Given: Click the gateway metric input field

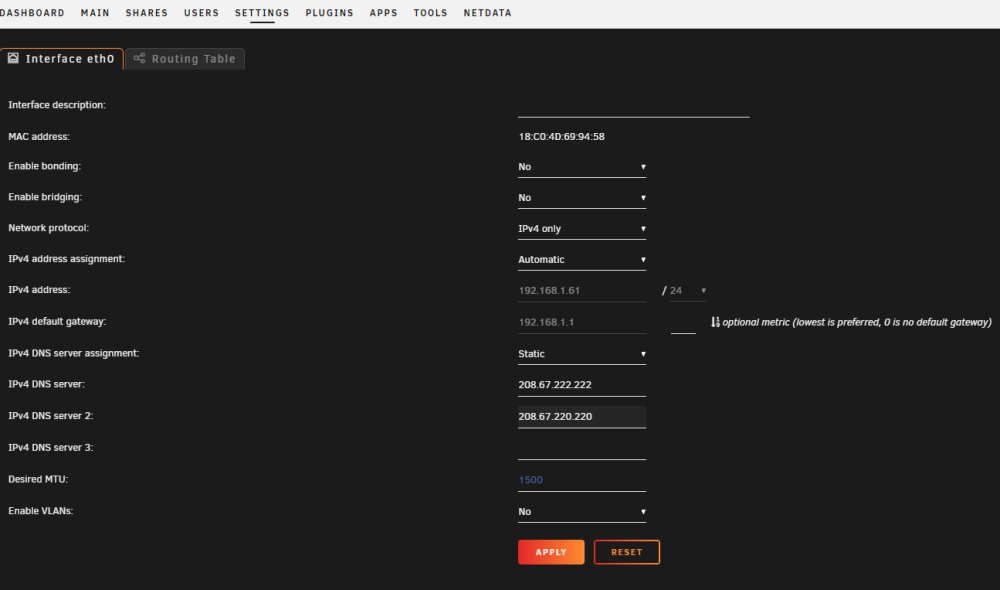Looking at the screenshot, I should click(x=683, y=323).
